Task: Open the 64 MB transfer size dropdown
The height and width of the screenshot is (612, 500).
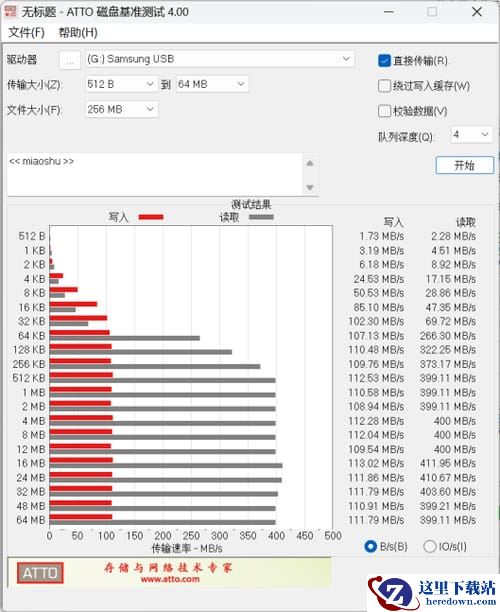Action: point(212,84)
